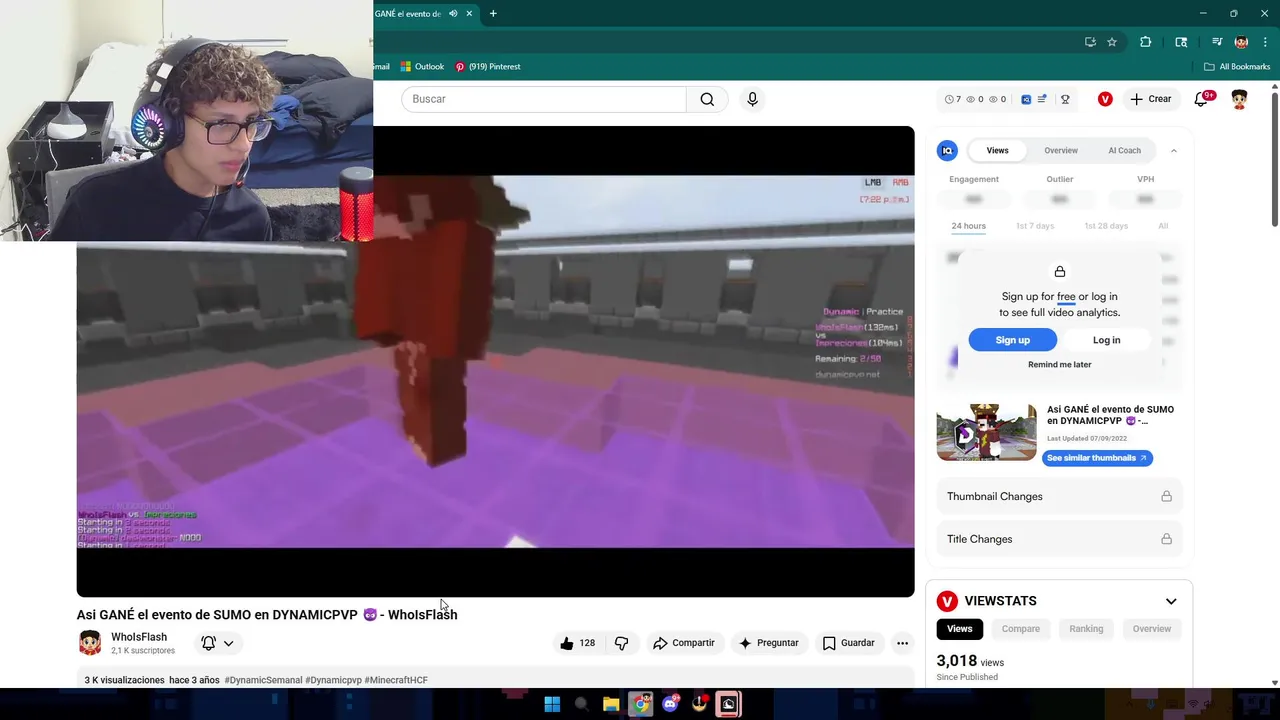Open All Bookmarks folder

tap(1237, 67)
